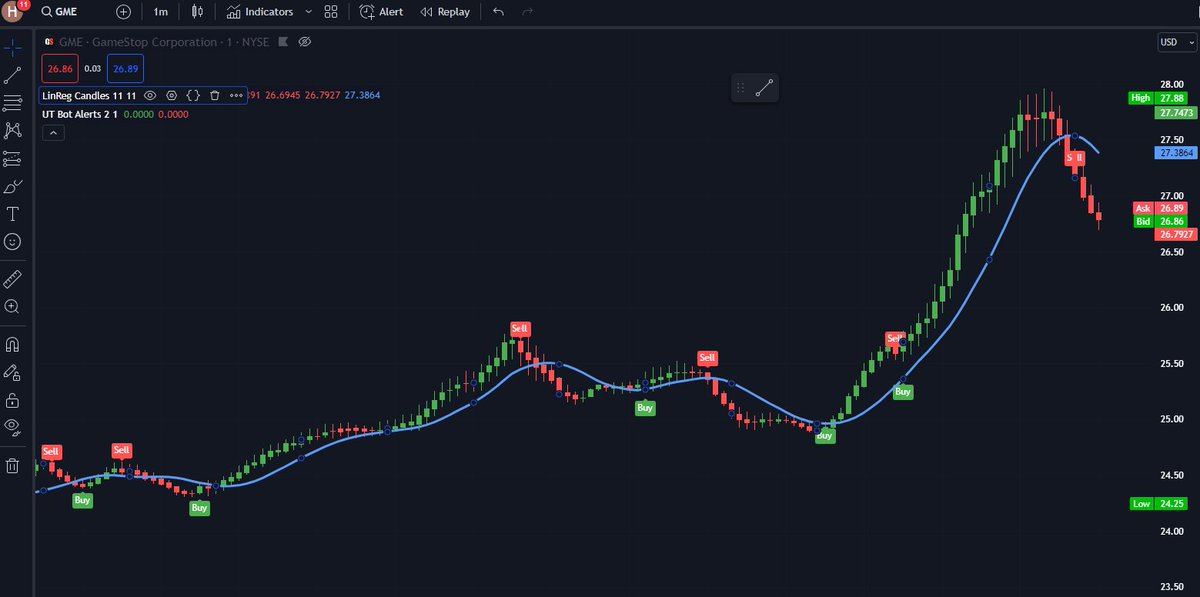
Task: Open the chart patterns tool
Action: [x=13, y=130]
